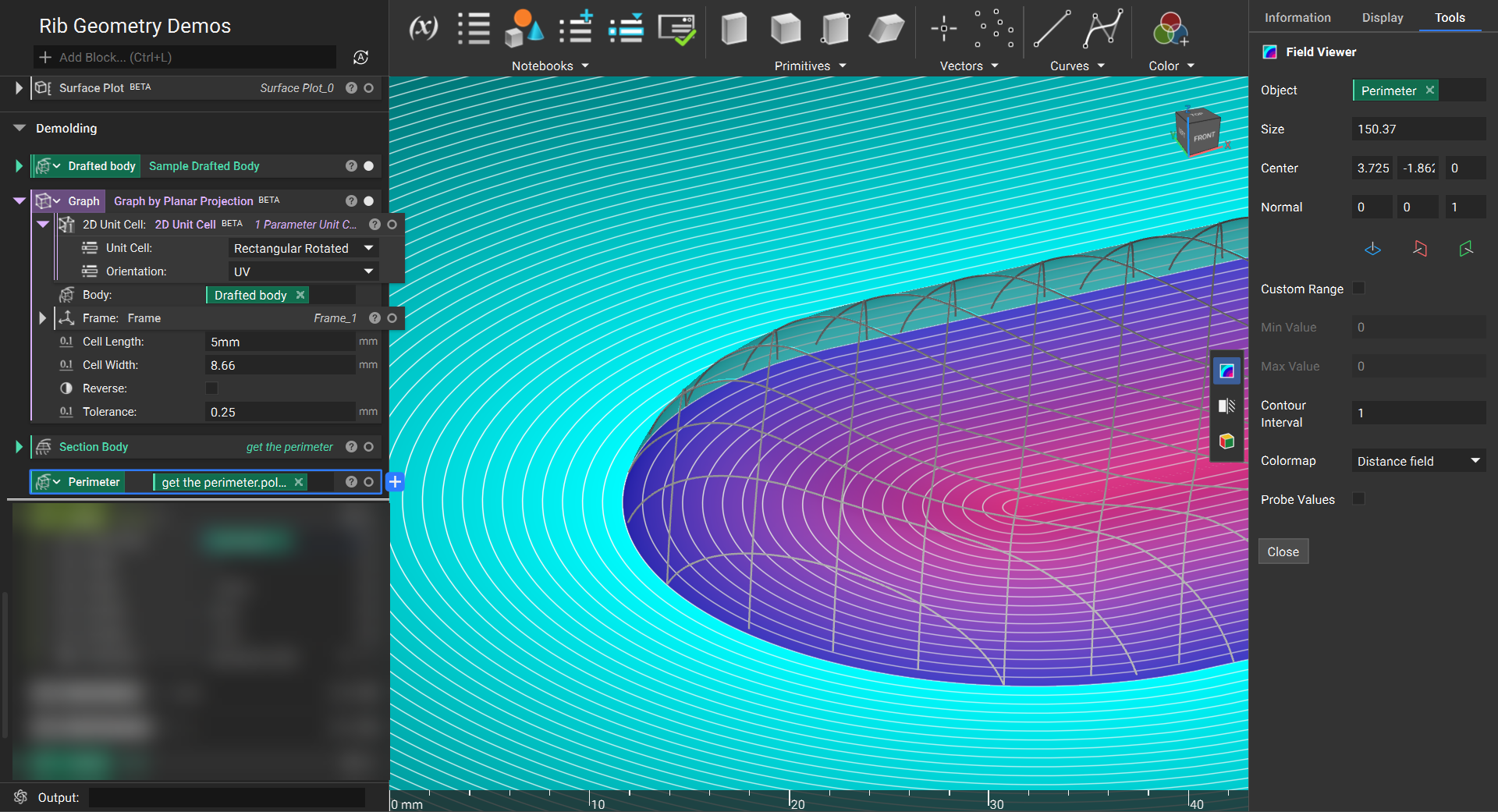Remove Perimeter from Object field

[x=1430, y=90]
